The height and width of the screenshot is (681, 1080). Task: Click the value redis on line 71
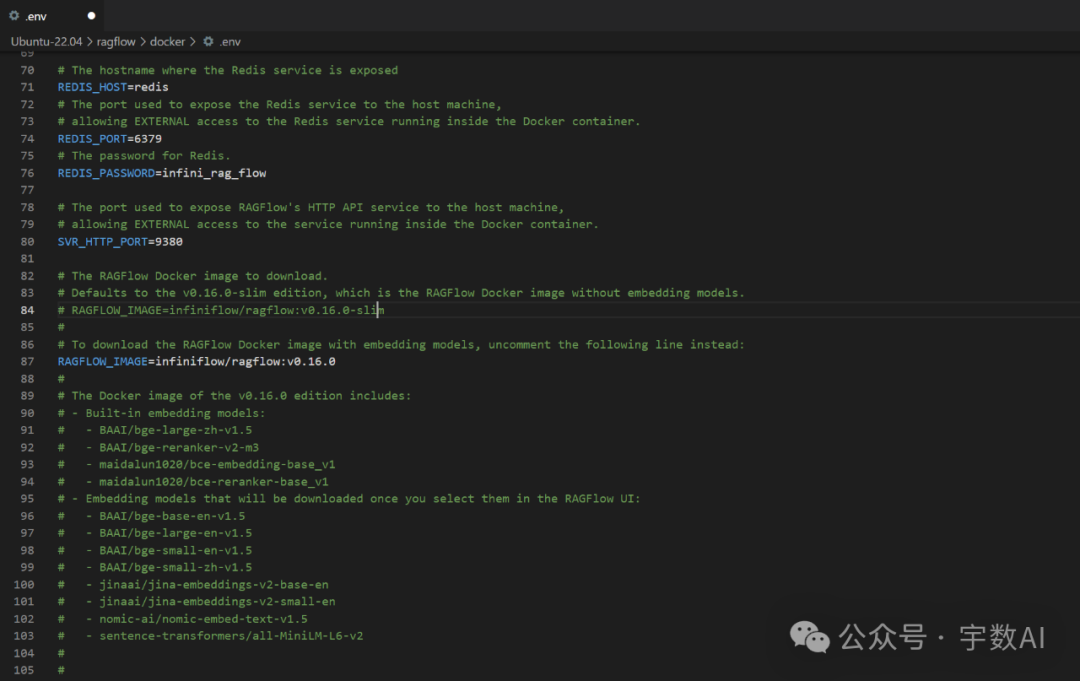tap(152, 87)
